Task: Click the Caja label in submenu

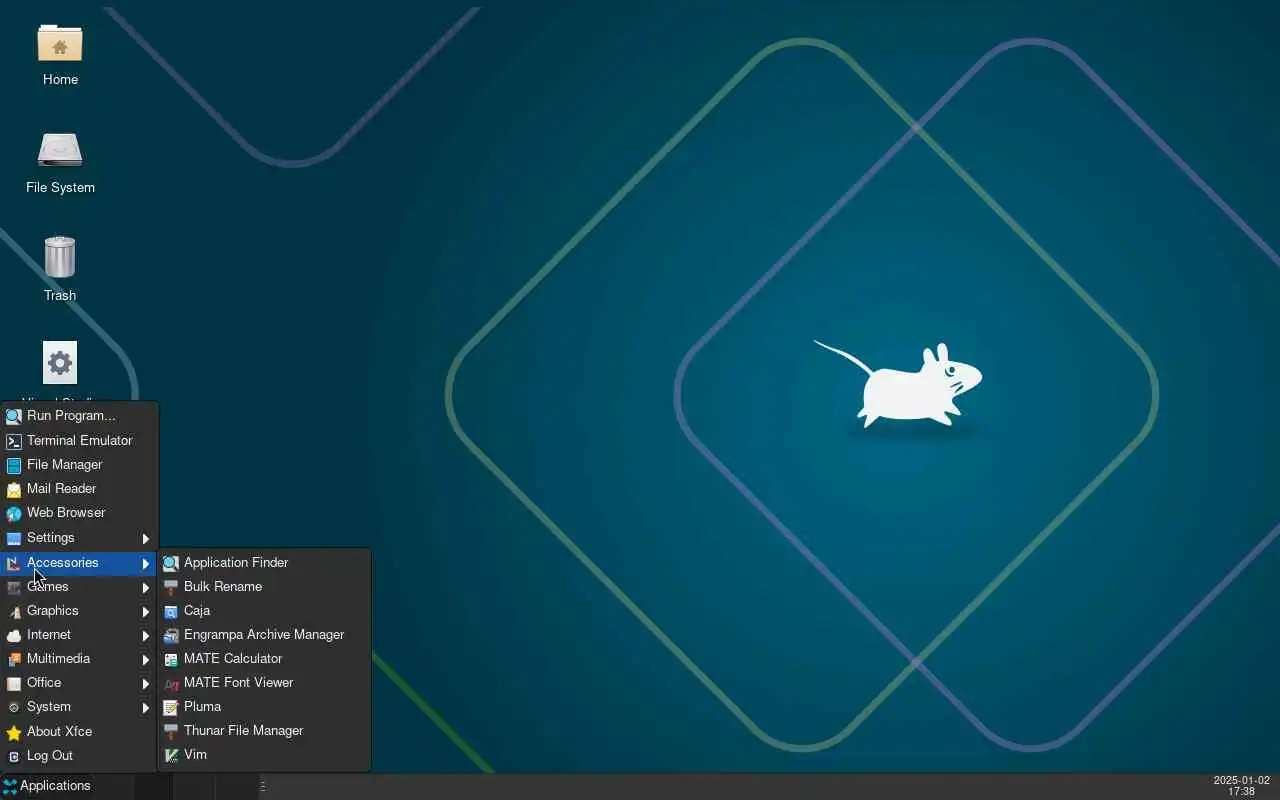Action: click(x=197, y=611)
